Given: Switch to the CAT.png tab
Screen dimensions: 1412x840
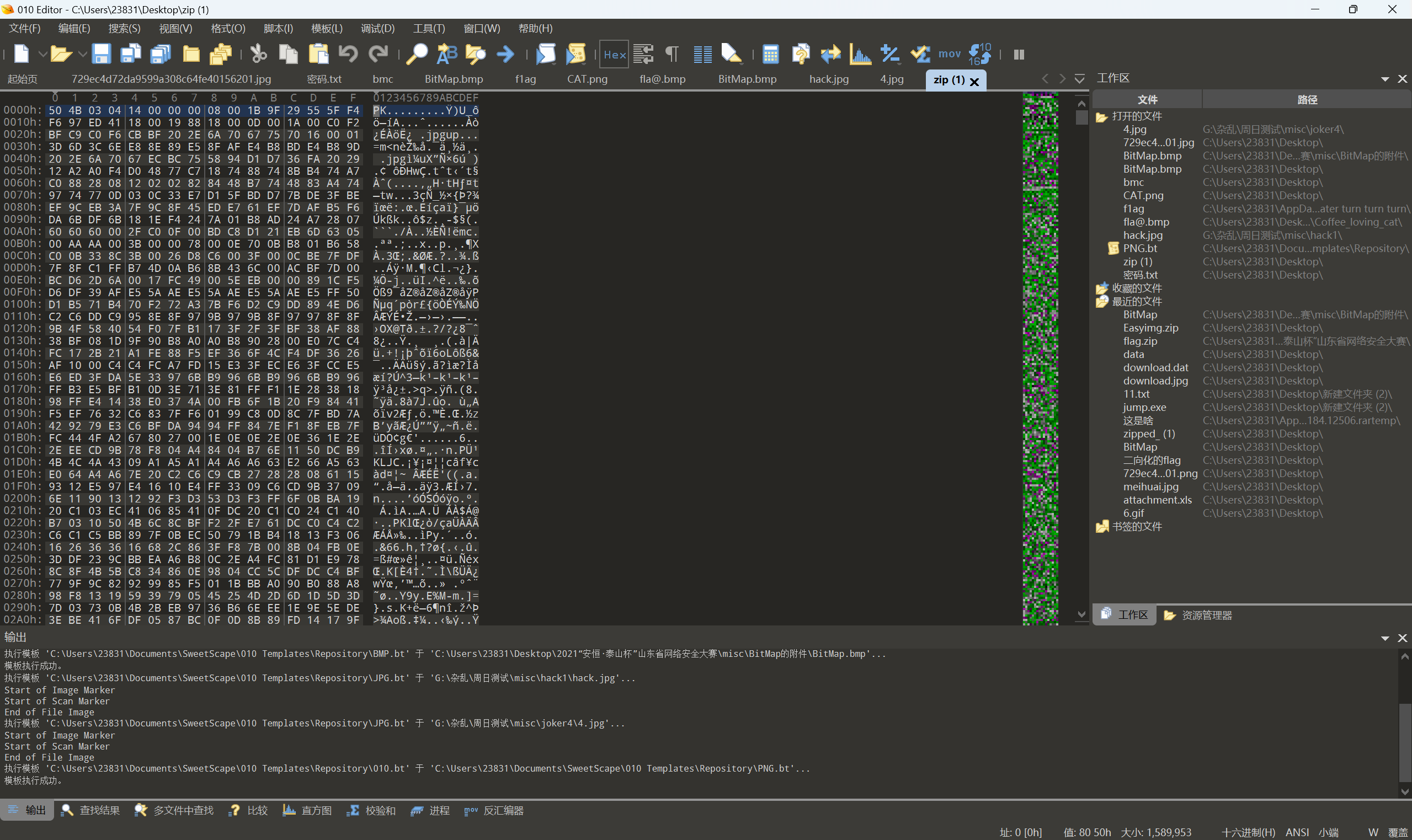Looking at the screenshot, I should tap(587, 79).
